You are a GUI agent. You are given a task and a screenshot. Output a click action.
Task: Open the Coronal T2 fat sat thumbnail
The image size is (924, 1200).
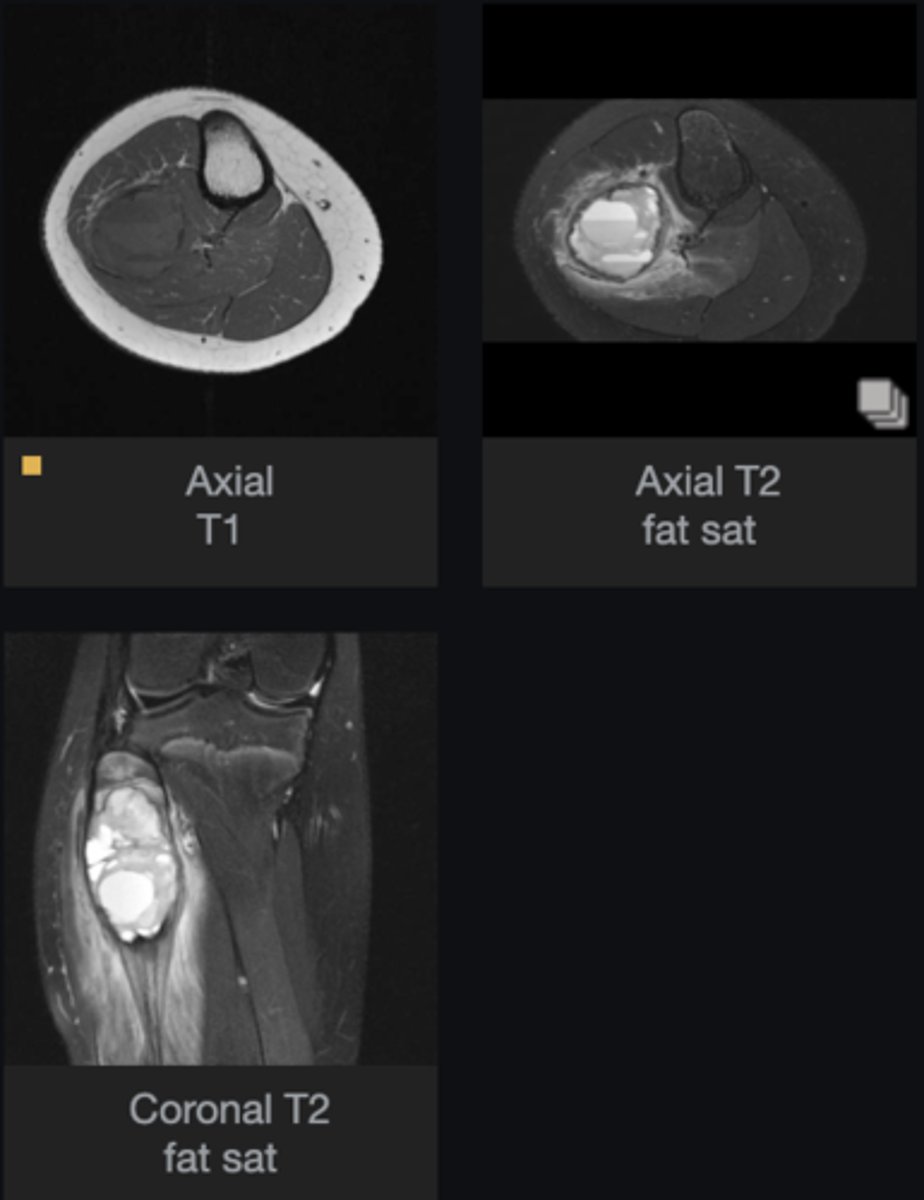[x=220, y=848]
